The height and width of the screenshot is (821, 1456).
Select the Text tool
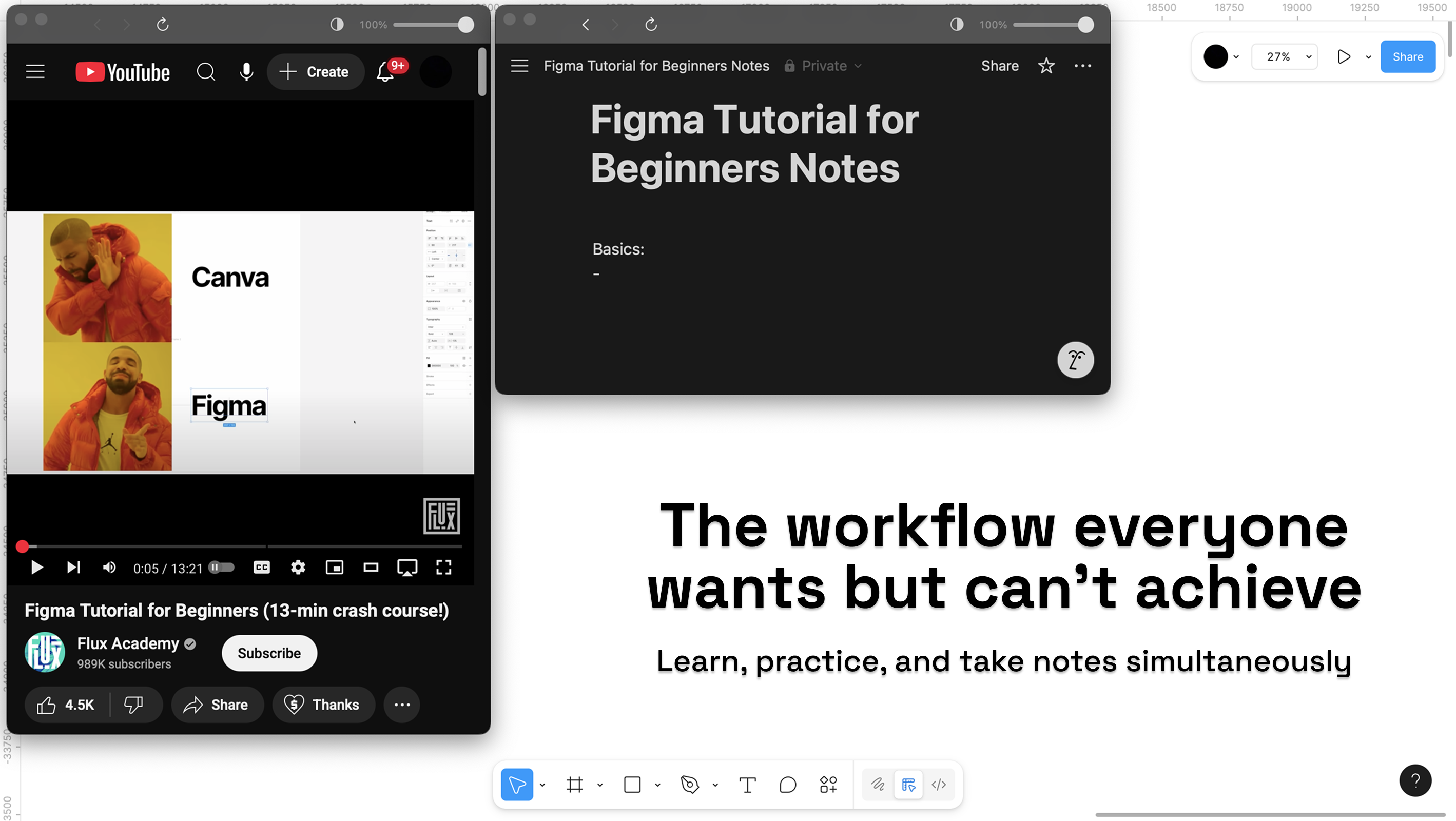pos(747,784)
